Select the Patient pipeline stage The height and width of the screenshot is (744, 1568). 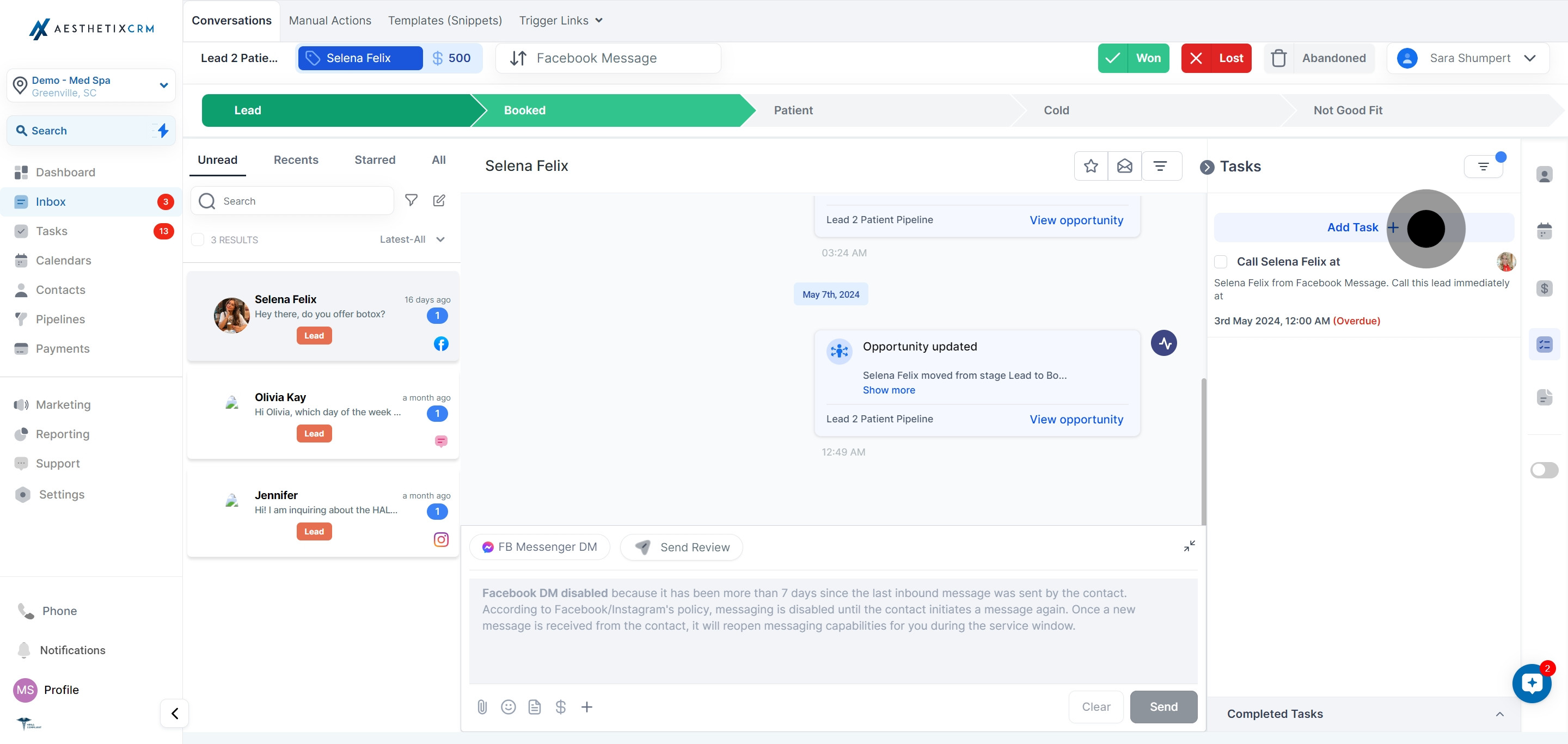click(x=793, y=110)
